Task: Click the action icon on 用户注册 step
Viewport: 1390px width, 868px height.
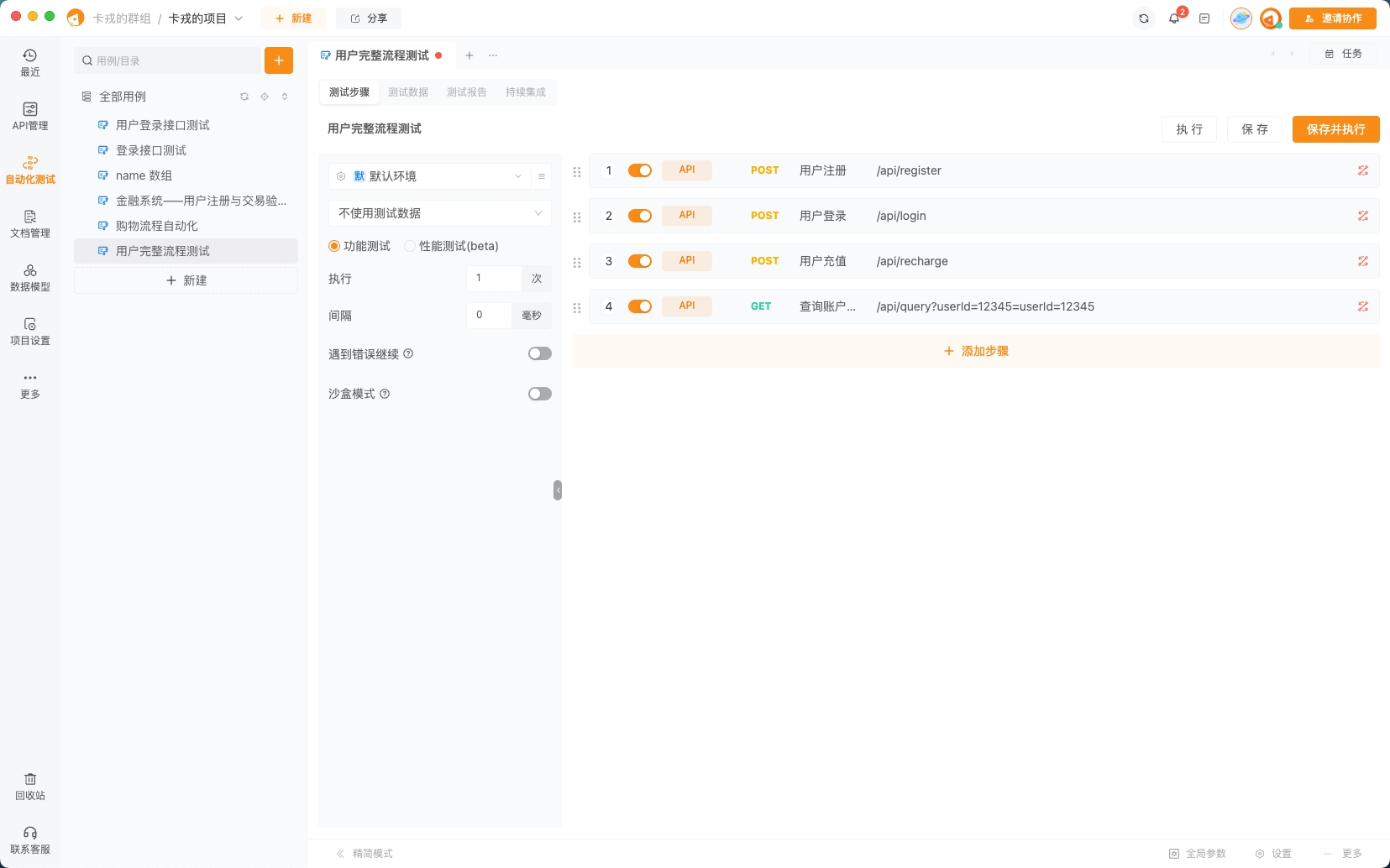Action: [x=1363, y=170]
